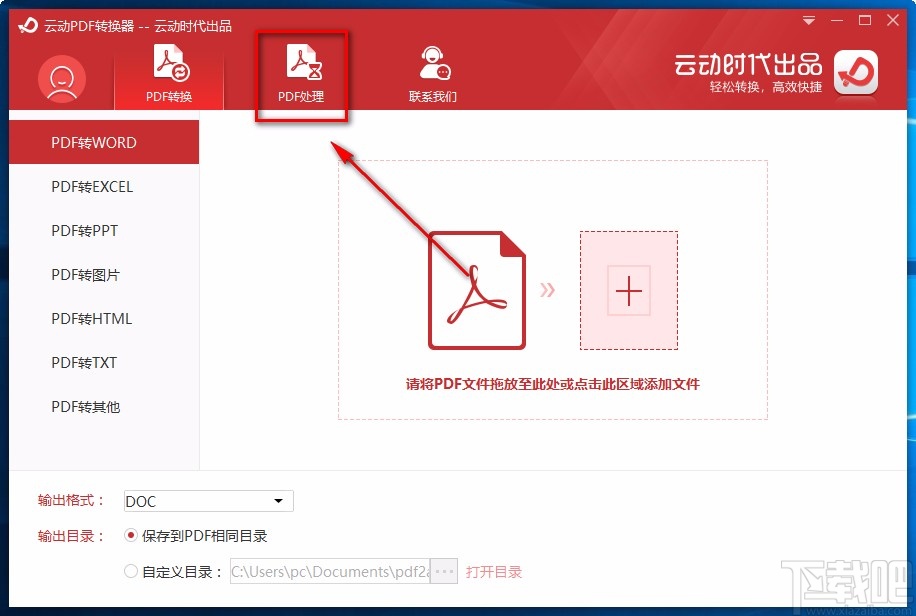Open the PDF转换 conversion tool
The width and height of the screenshot is (916, 616).
[168, 75]
